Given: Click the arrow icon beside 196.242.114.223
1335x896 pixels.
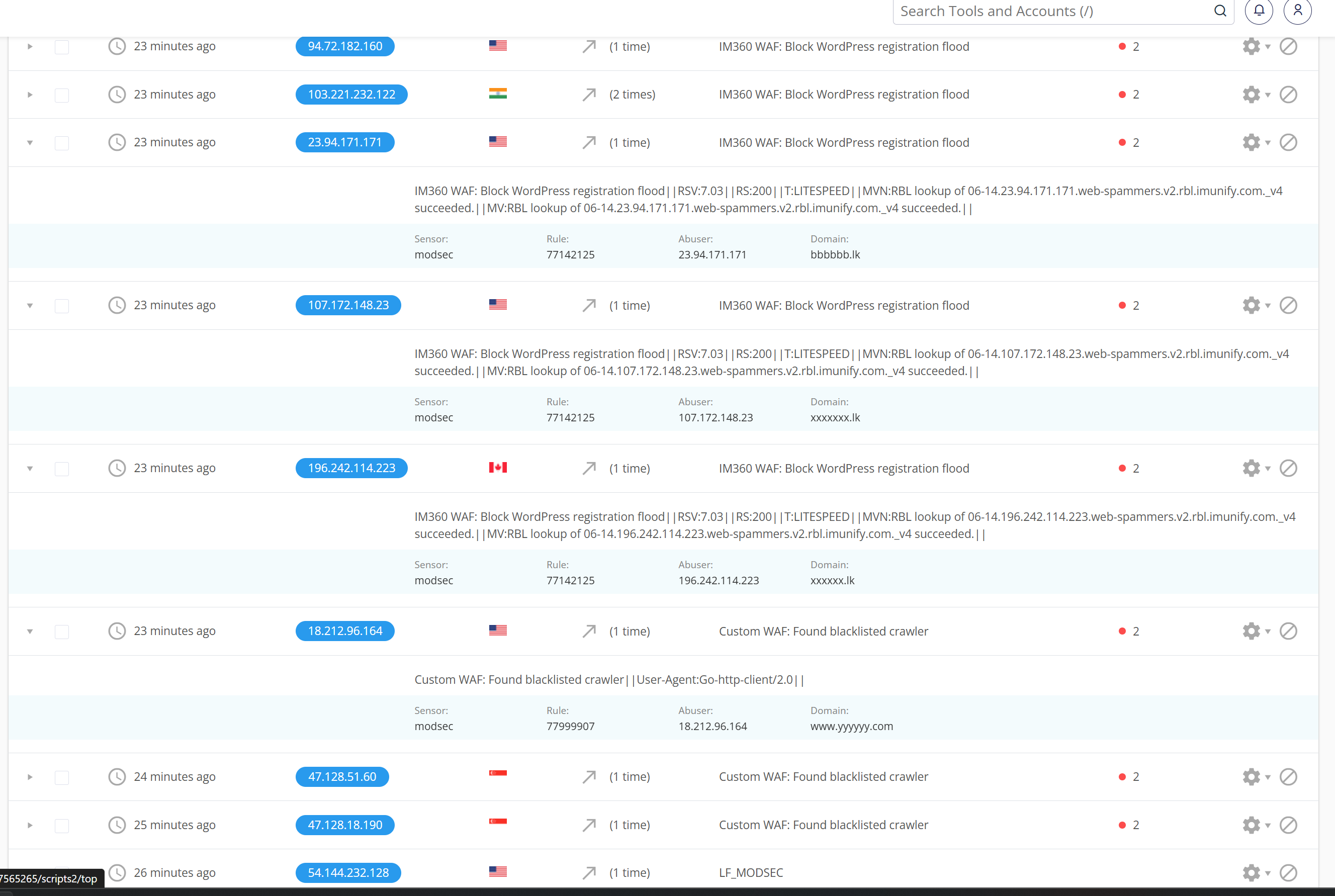Looking at the screenshot, I should [x=589, y=468].
